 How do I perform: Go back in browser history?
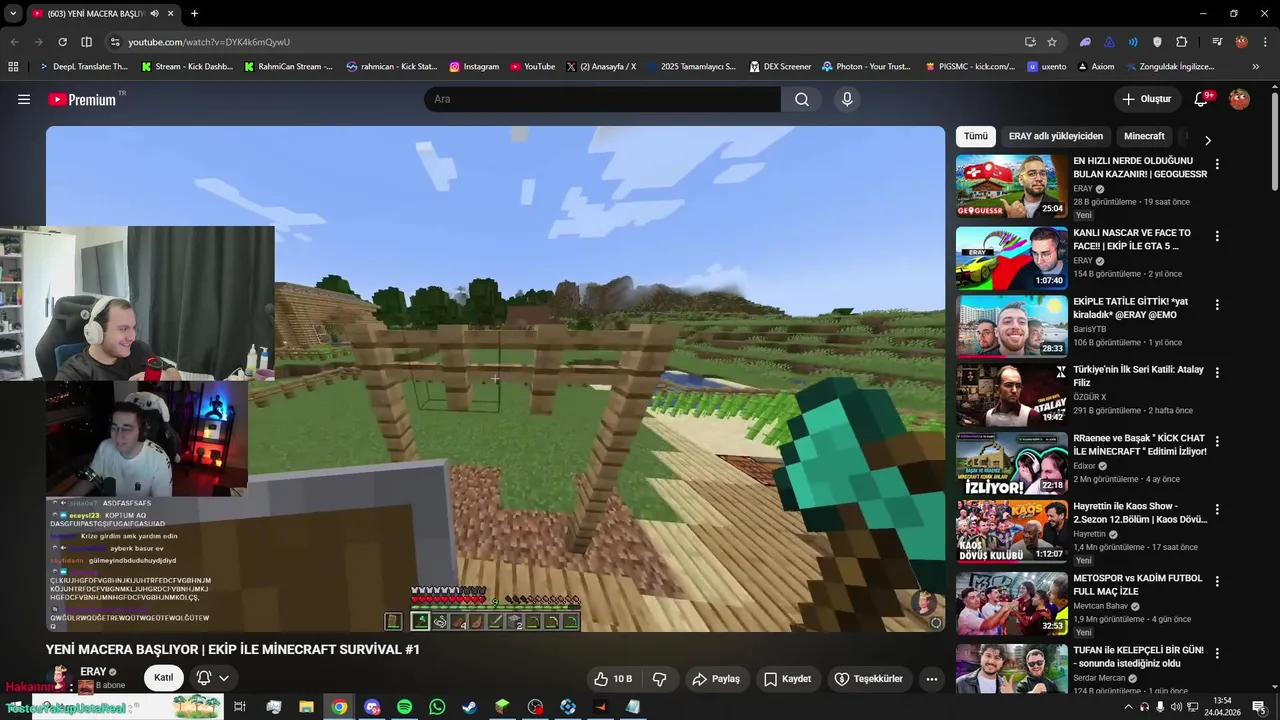(14, 42)
